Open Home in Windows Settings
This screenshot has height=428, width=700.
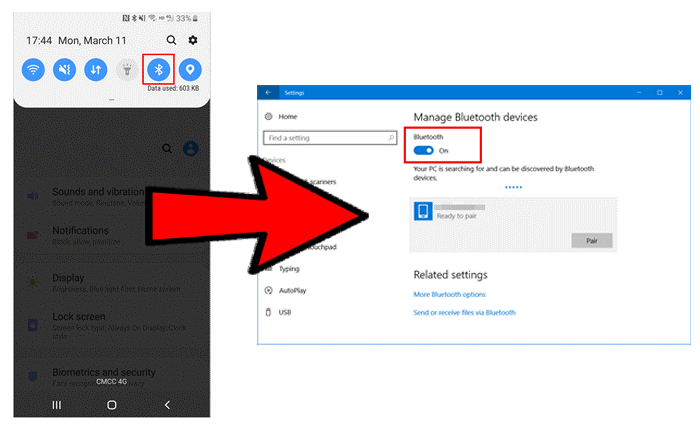coord(288,116)
